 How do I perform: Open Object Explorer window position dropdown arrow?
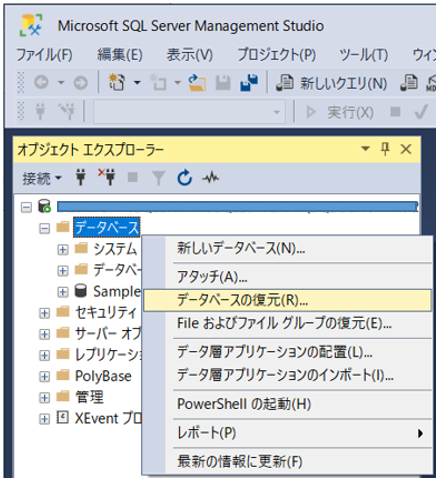(x=366, y=148)
